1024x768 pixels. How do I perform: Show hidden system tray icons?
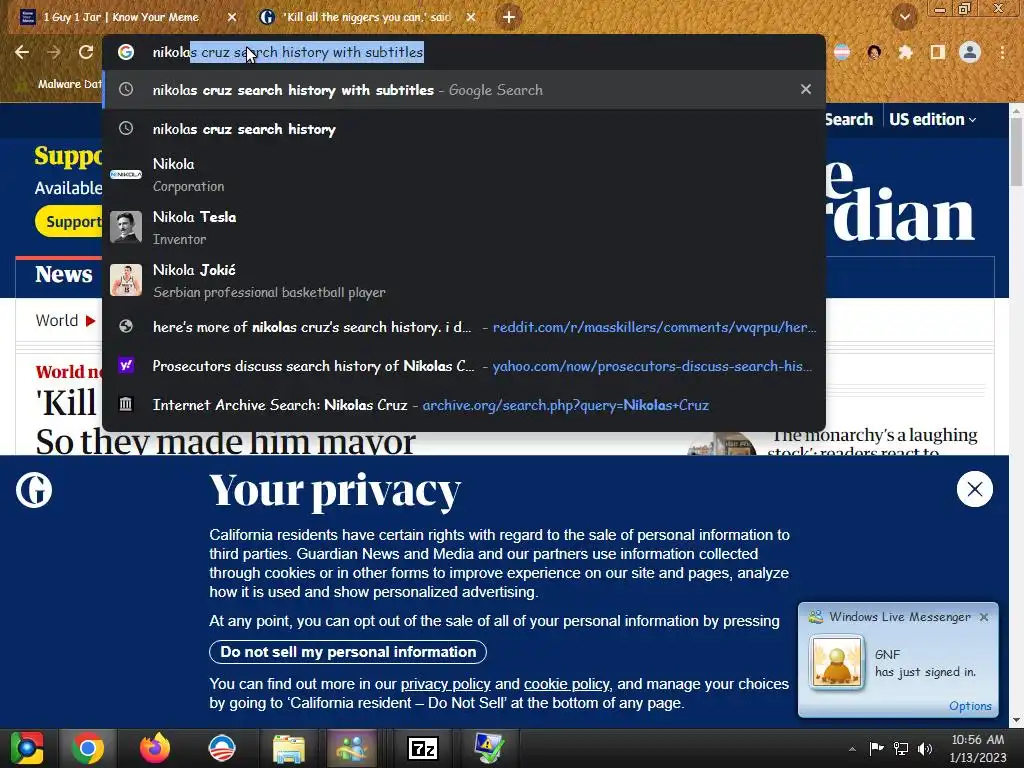[852, 748]
